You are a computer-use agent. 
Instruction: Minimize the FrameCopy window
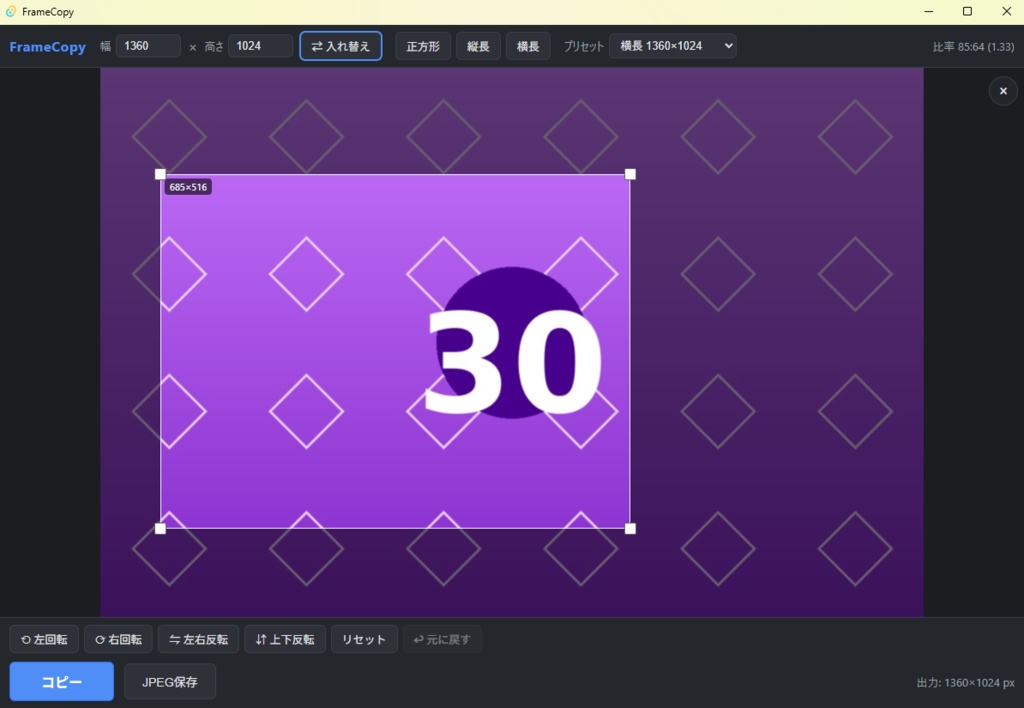[929, 12]
